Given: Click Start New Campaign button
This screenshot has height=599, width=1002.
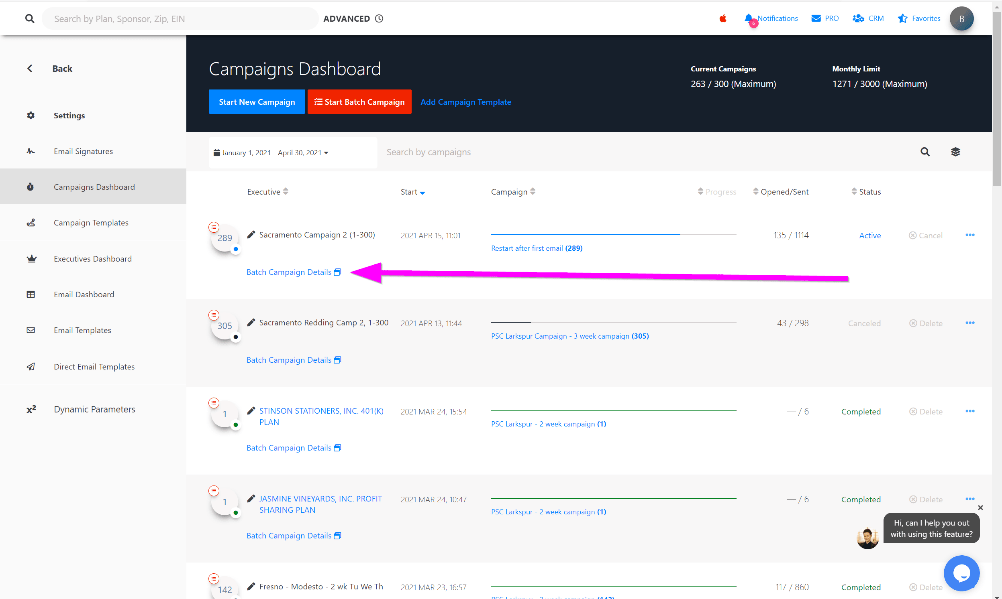Looking at the screenshot, I should pyautogui.click(x=257, y=102).
